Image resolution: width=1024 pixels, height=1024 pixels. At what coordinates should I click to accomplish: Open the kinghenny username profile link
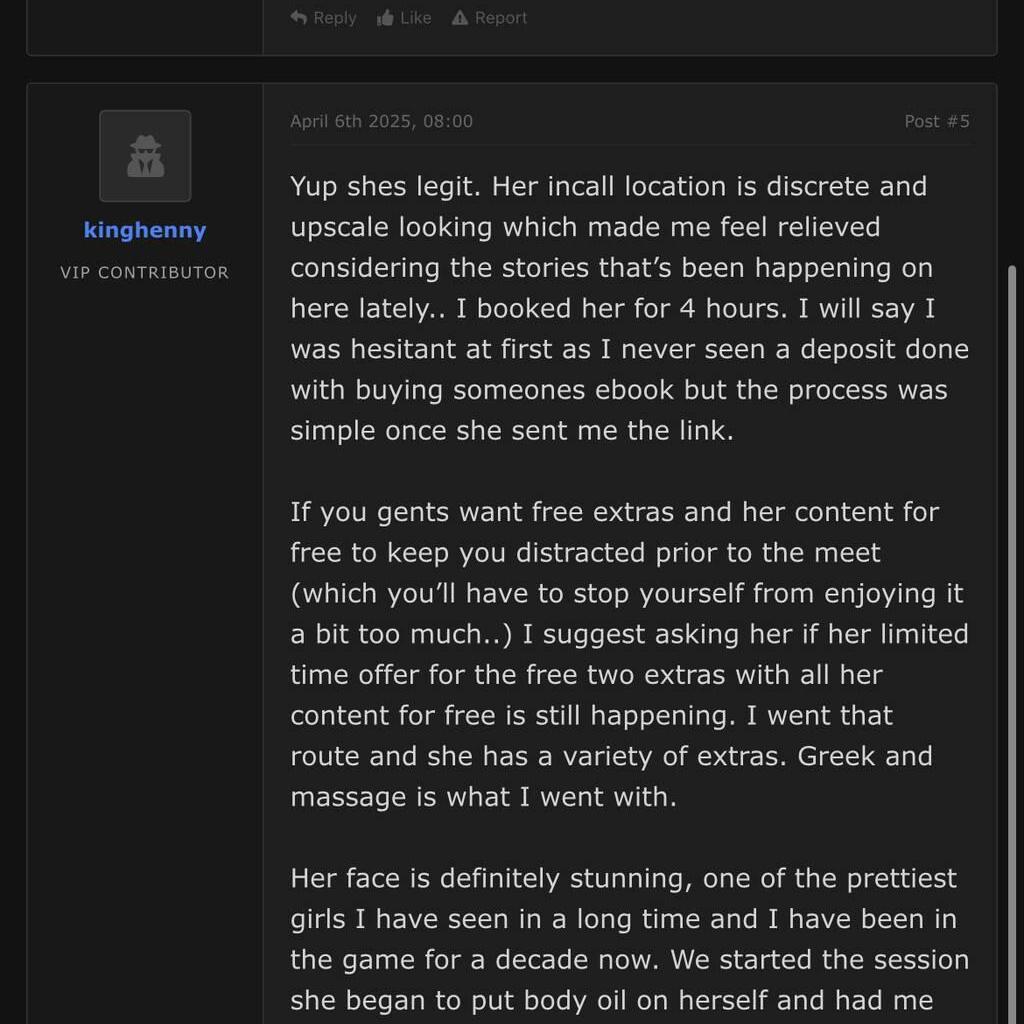[145, 230]
